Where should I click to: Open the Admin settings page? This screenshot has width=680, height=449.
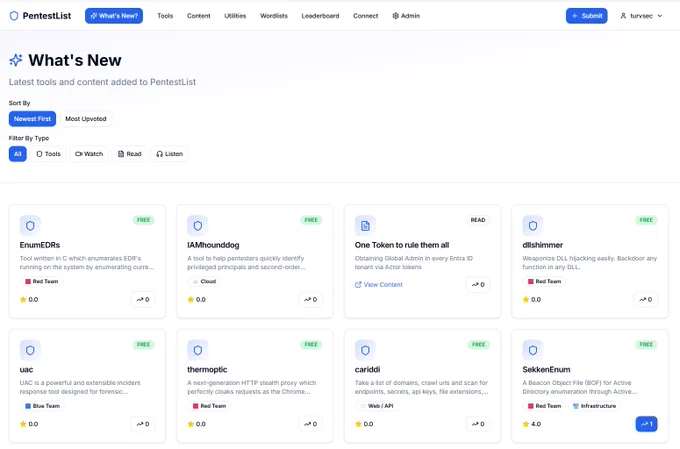click(x=406, y=16)
